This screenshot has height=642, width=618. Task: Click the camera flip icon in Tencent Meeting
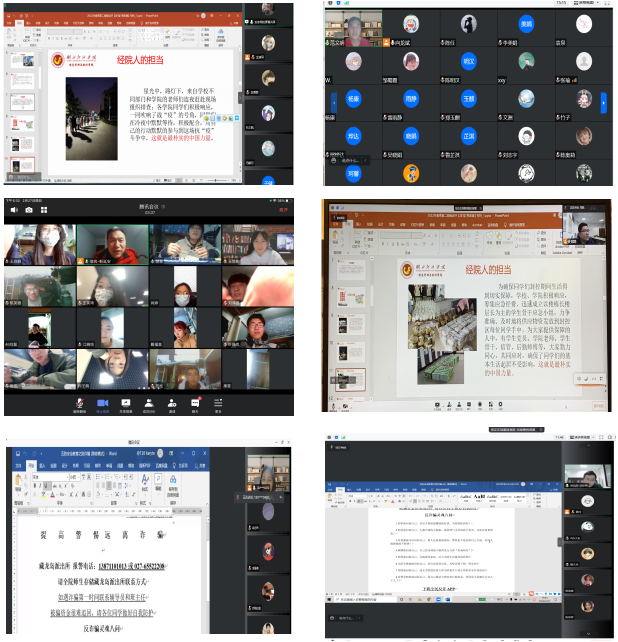pos(29,211)
